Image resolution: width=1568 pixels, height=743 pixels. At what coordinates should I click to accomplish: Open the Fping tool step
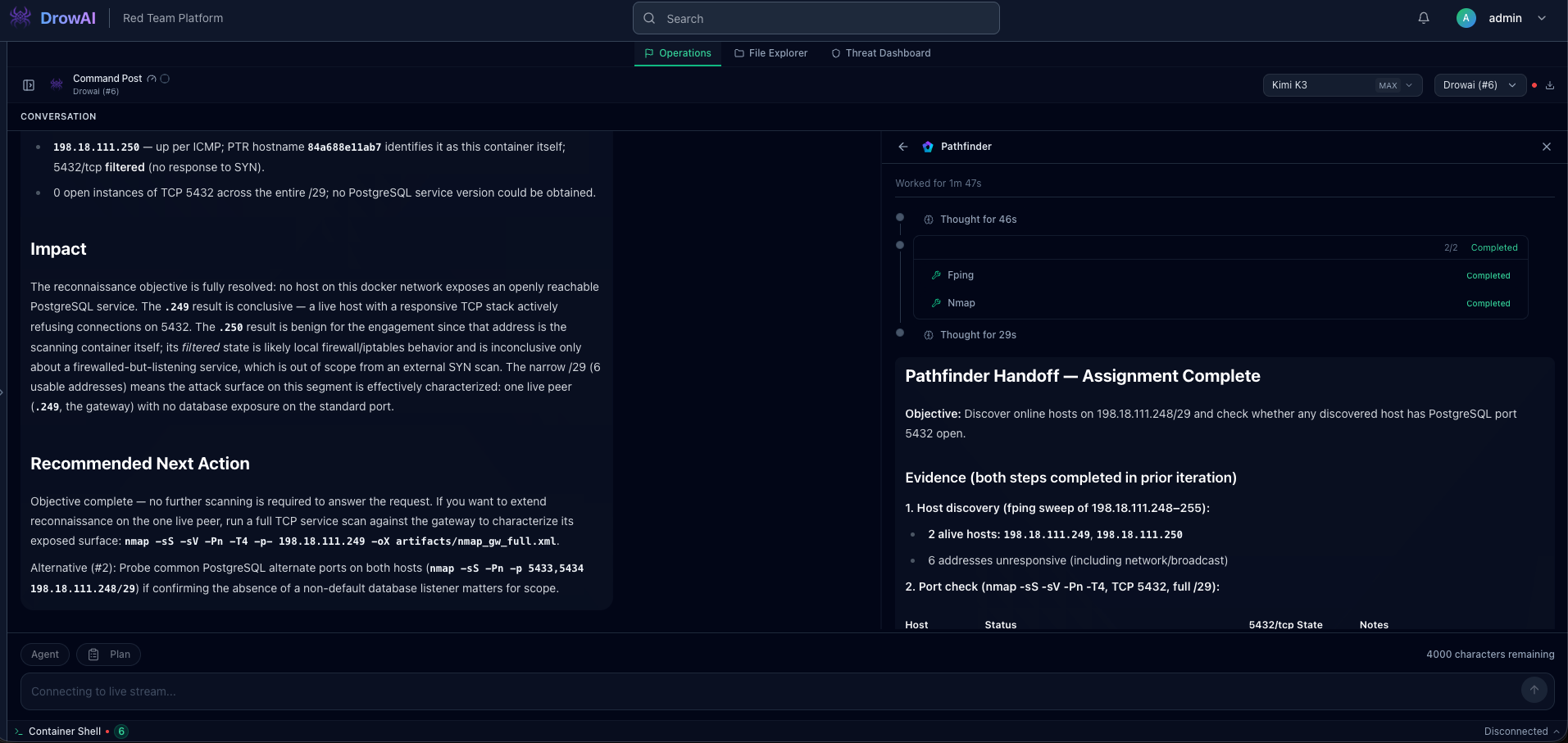click(1220, 275)
